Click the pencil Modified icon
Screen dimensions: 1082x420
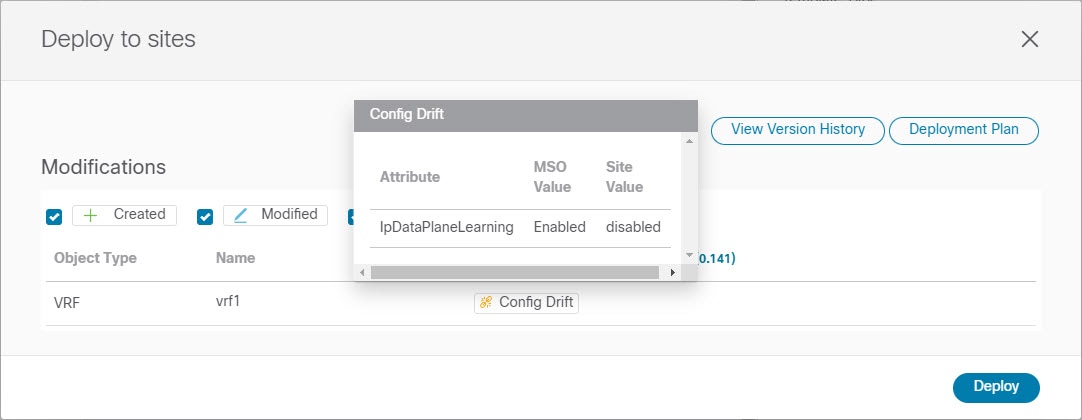[x=240, y=215]
